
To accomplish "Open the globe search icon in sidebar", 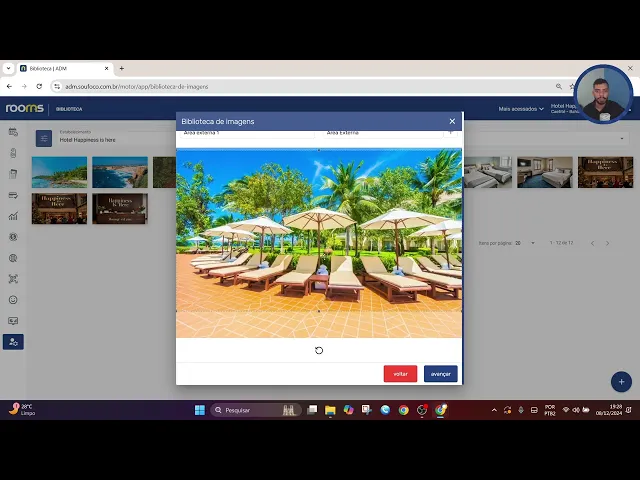I will coord(13,258).
